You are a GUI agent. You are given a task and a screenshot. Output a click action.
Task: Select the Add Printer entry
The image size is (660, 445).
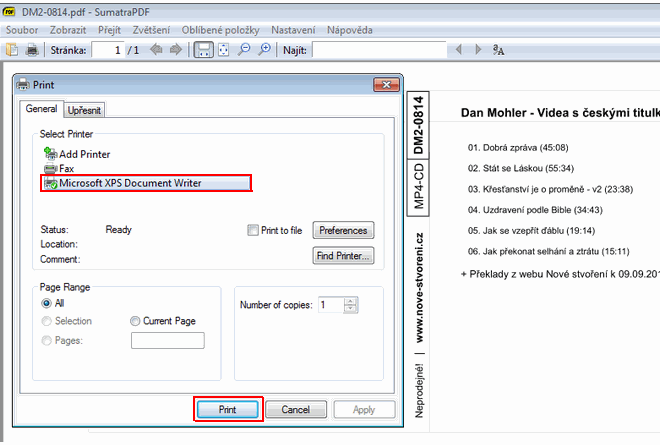[77, 154]
